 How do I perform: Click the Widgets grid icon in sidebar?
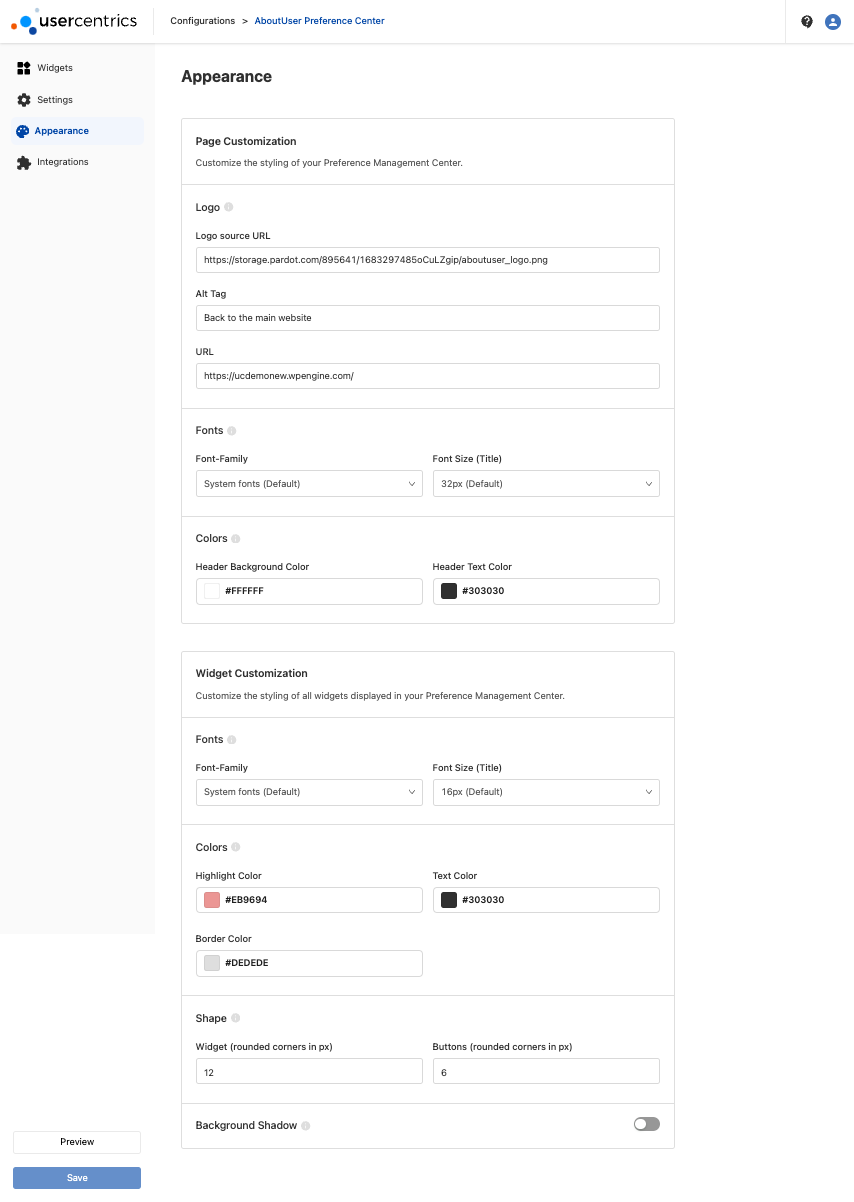pos(24,68)
